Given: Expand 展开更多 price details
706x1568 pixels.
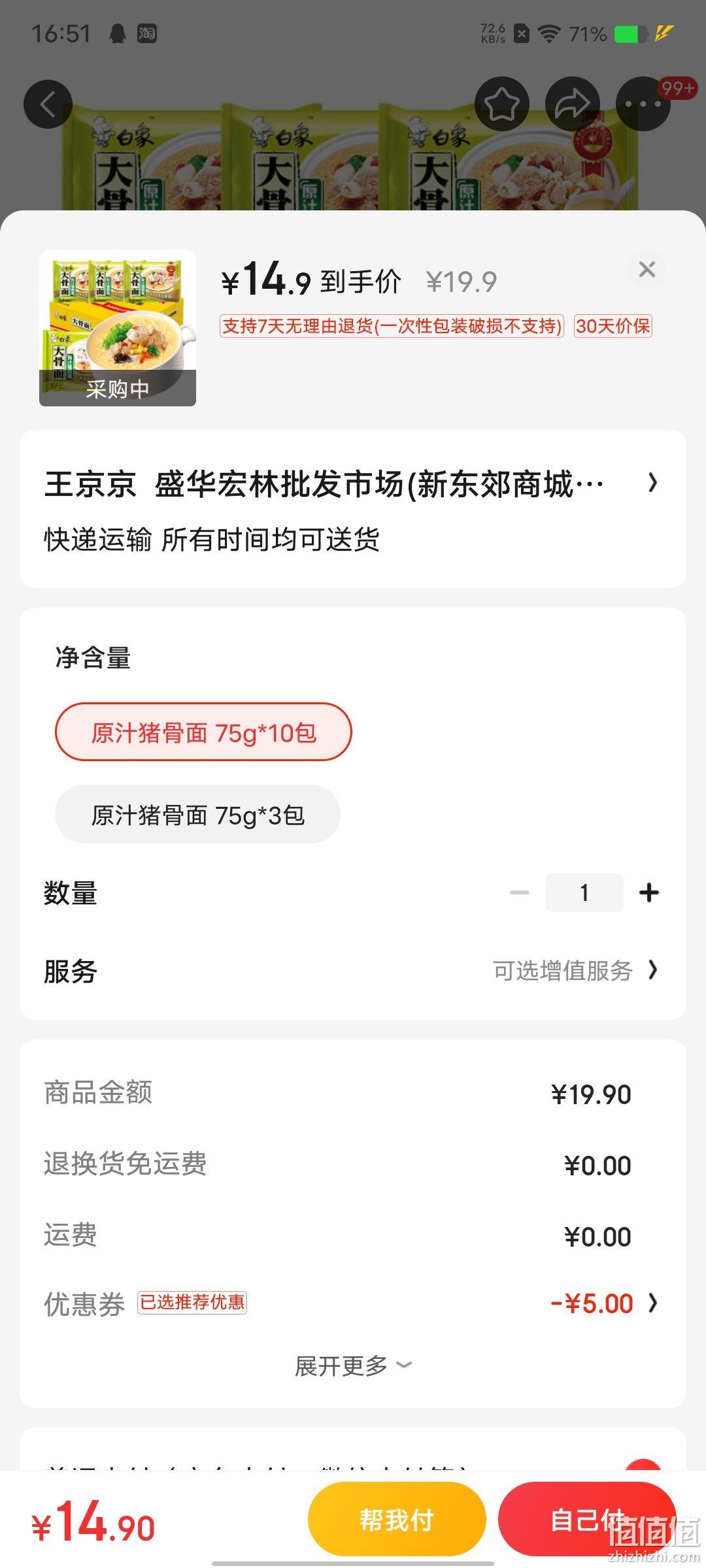Looking at the screenshot, I should [x=353, y=1365].
